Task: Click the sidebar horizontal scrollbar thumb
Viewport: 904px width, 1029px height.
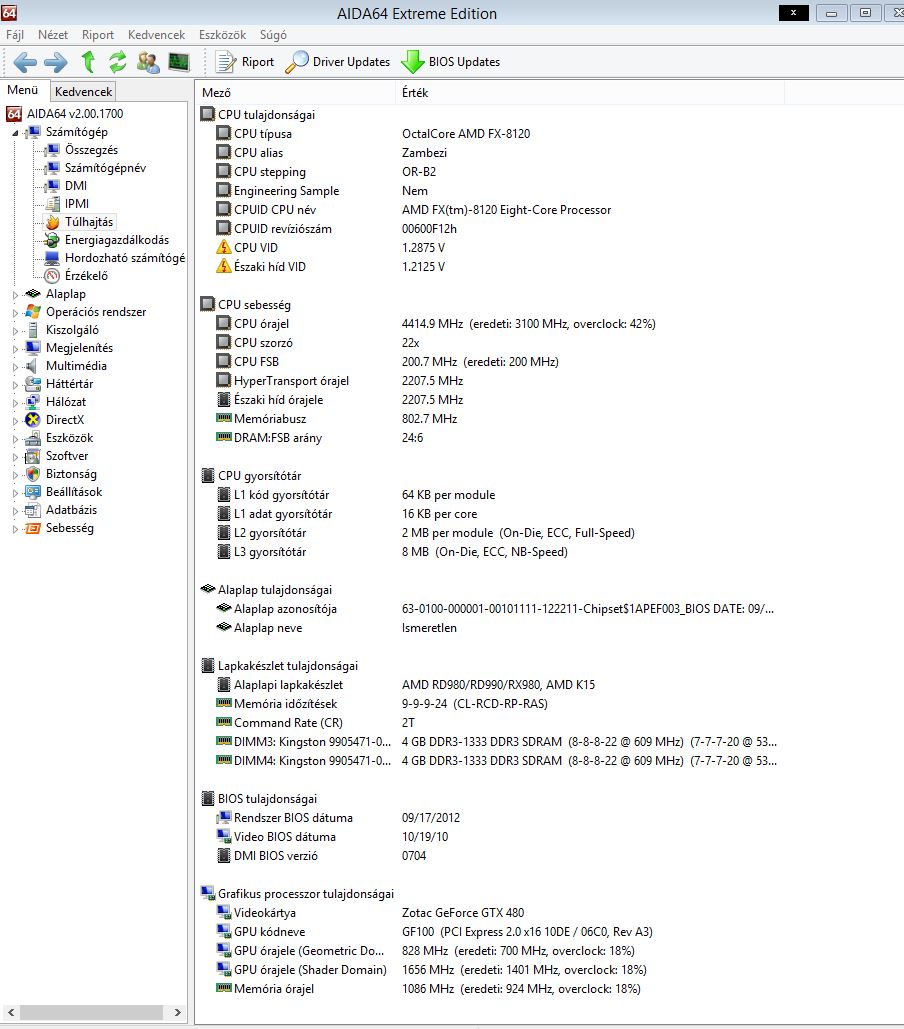Action: [91, 1013]
